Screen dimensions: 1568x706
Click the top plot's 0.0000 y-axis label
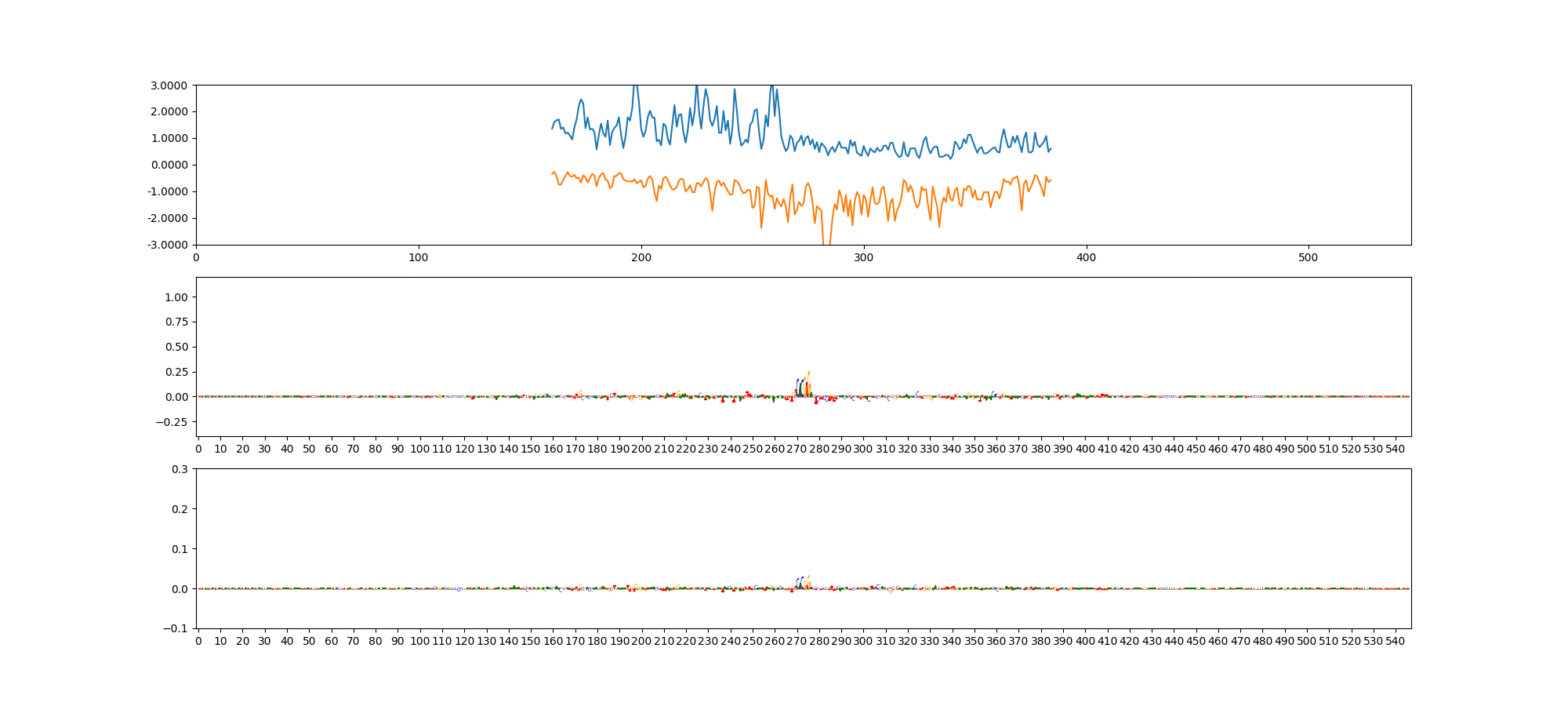(169, 165)
